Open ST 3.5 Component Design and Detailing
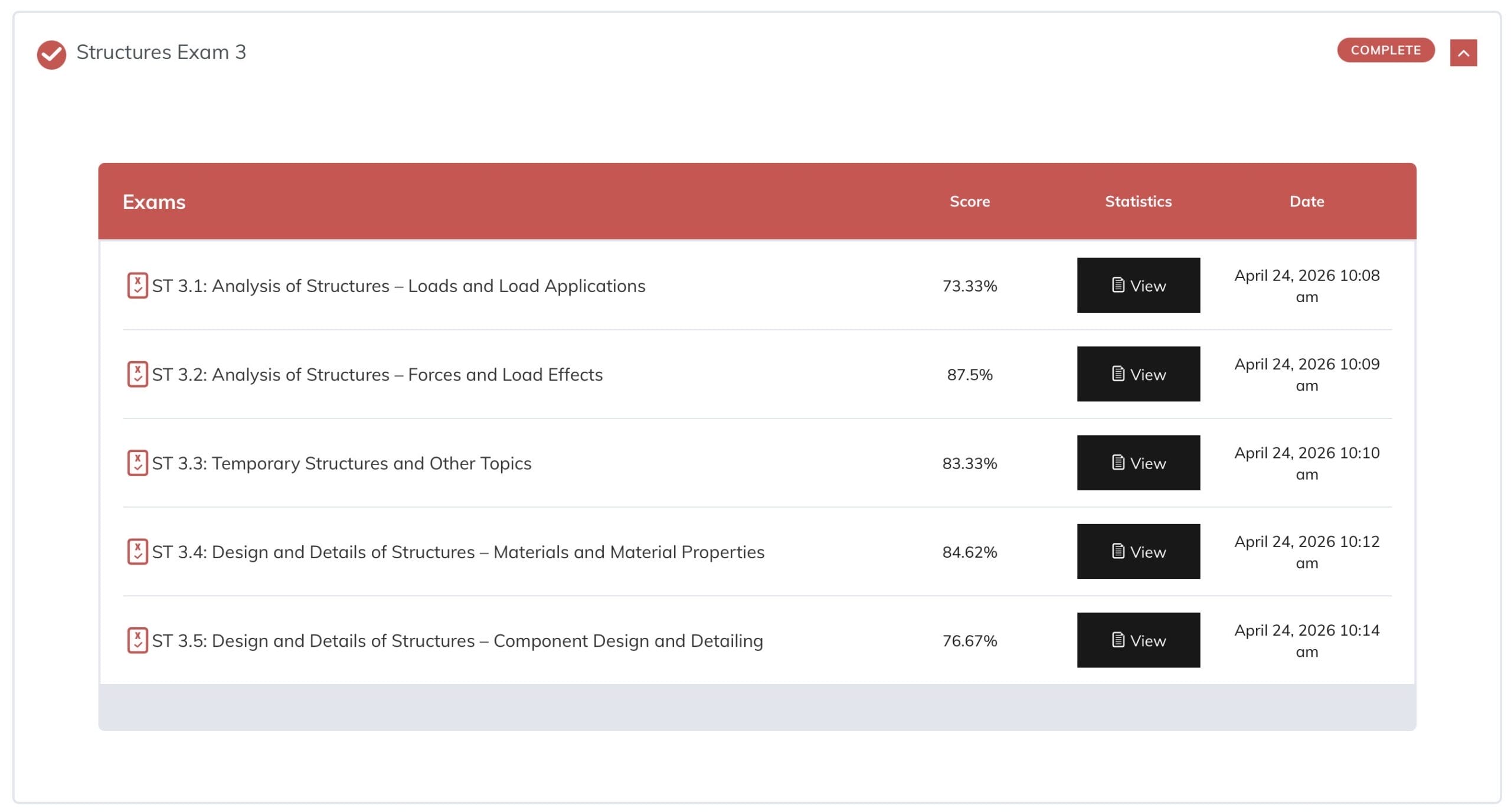1511x812 pixels. coord(457,640)
